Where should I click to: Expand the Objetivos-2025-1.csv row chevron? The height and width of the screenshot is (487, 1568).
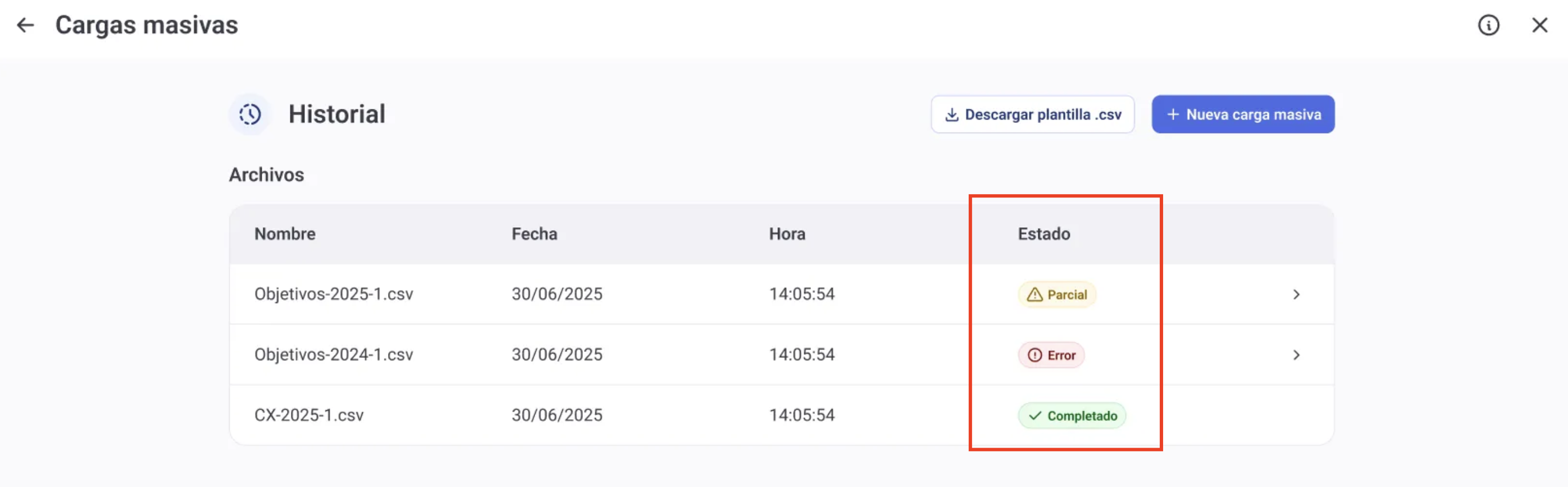1296,295
